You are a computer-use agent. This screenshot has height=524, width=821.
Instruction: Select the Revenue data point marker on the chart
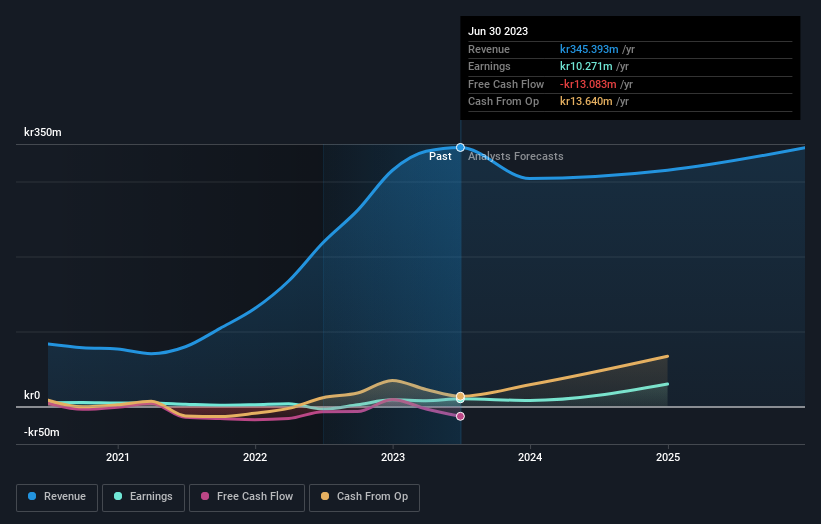tap(460, 148)
